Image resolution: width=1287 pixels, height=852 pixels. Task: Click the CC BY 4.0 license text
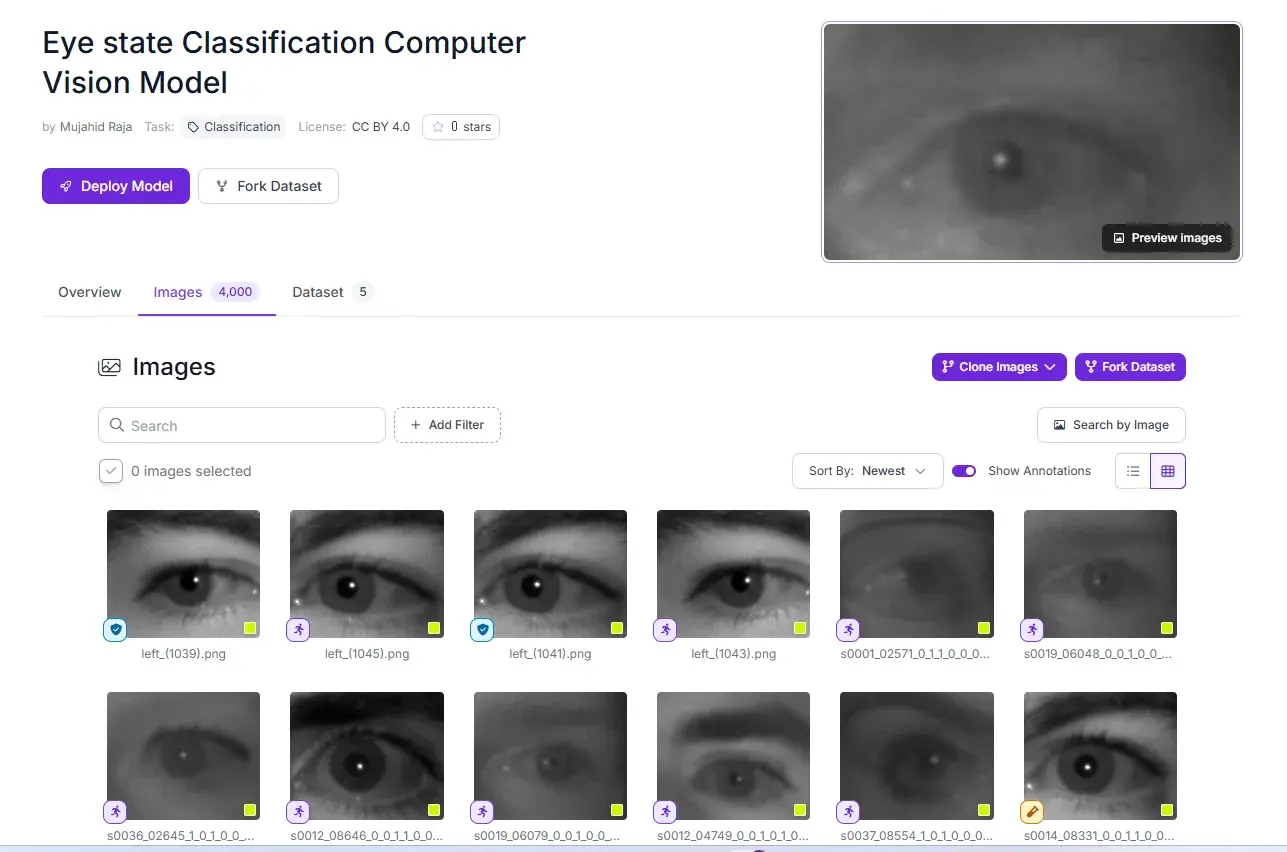tap(381, 127)
